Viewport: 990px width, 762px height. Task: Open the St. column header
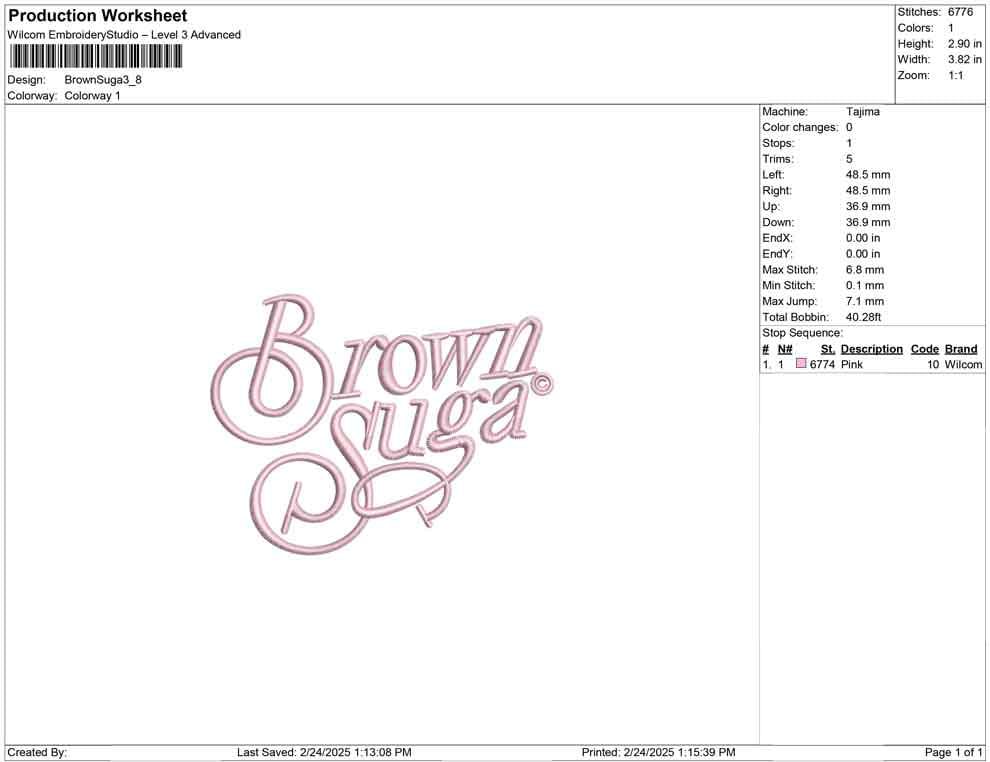pyautogui.click(x=827, y=348)
